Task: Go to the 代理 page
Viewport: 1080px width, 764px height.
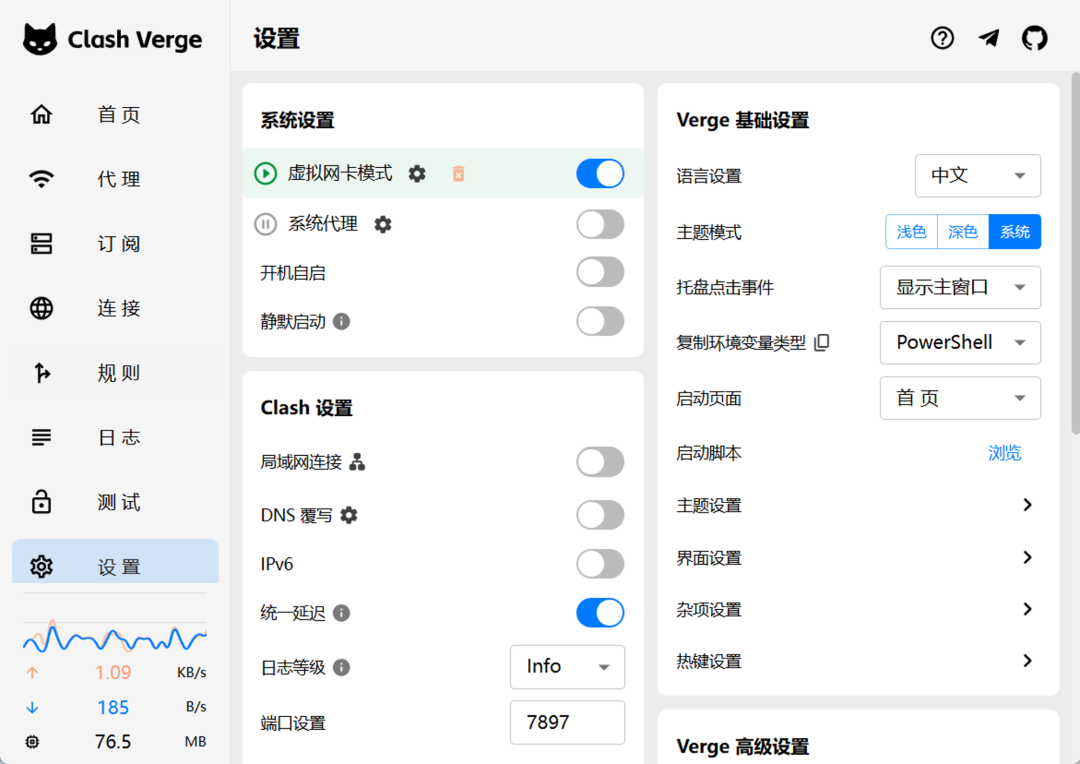Action: [116, 178]
